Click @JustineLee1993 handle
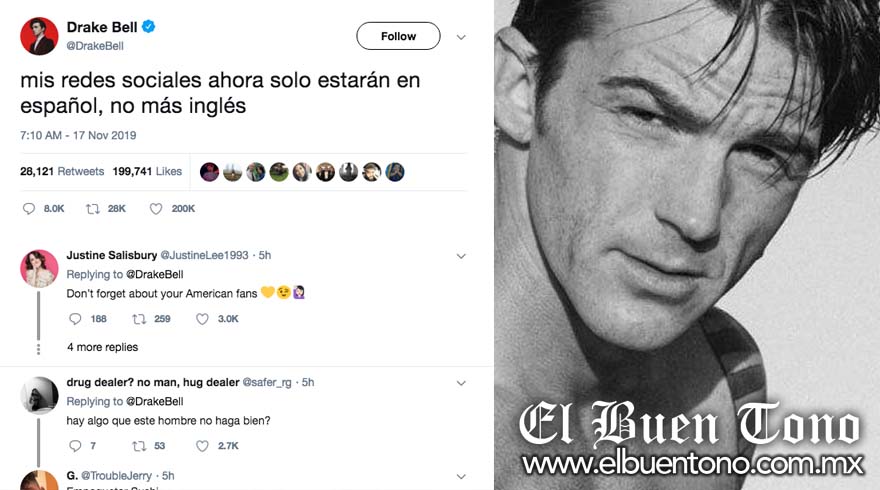The height and width of the screenshot is (490, 880). 204,255
